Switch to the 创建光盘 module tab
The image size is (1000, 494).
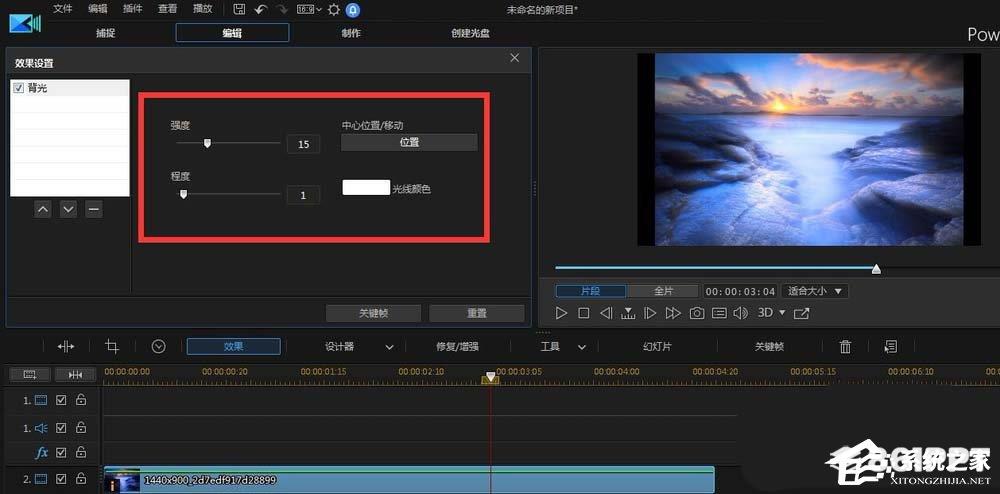coord(471,33)
